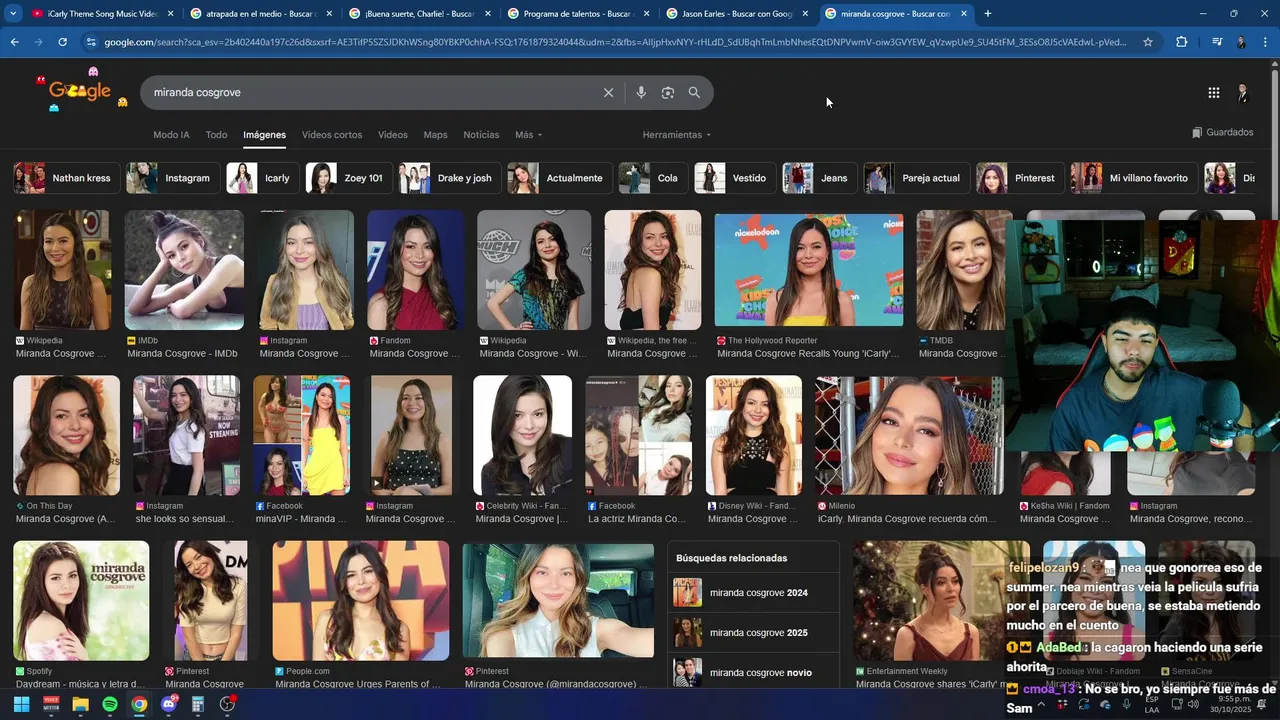The width and height of the screenshot is (1280, 720).
Task: Select the Actualmente suggestion chip
Action: [560, 178]
